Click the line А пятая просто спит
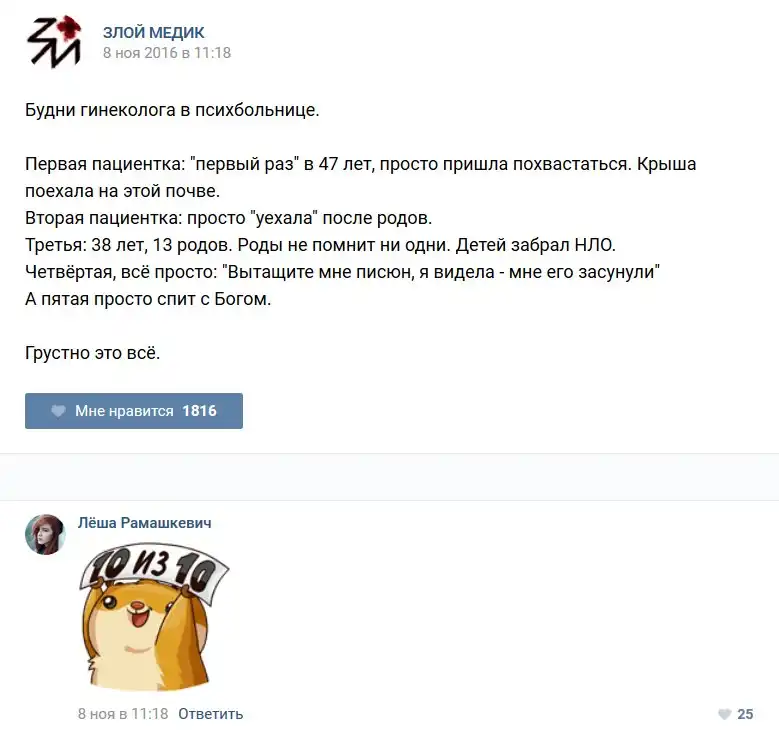 pos(148,299)
